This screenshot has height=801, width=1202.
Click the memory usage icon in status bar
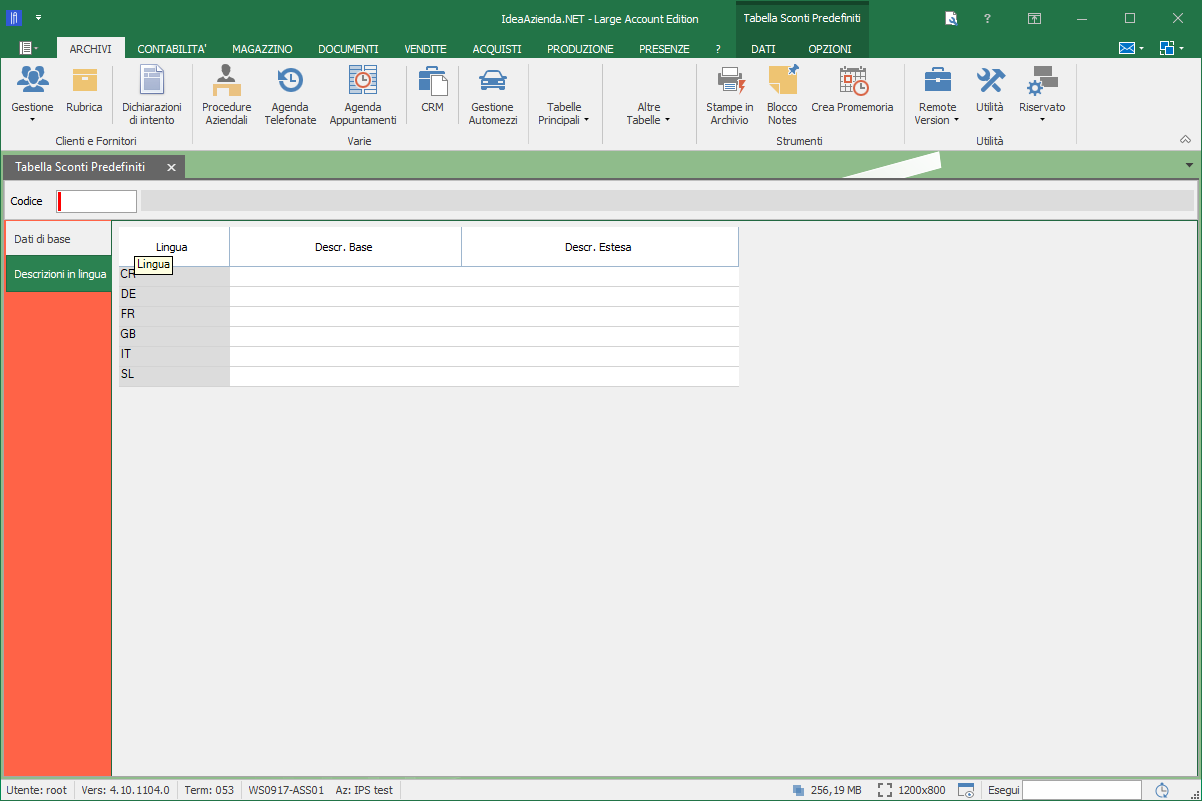[x=798, y=790]
